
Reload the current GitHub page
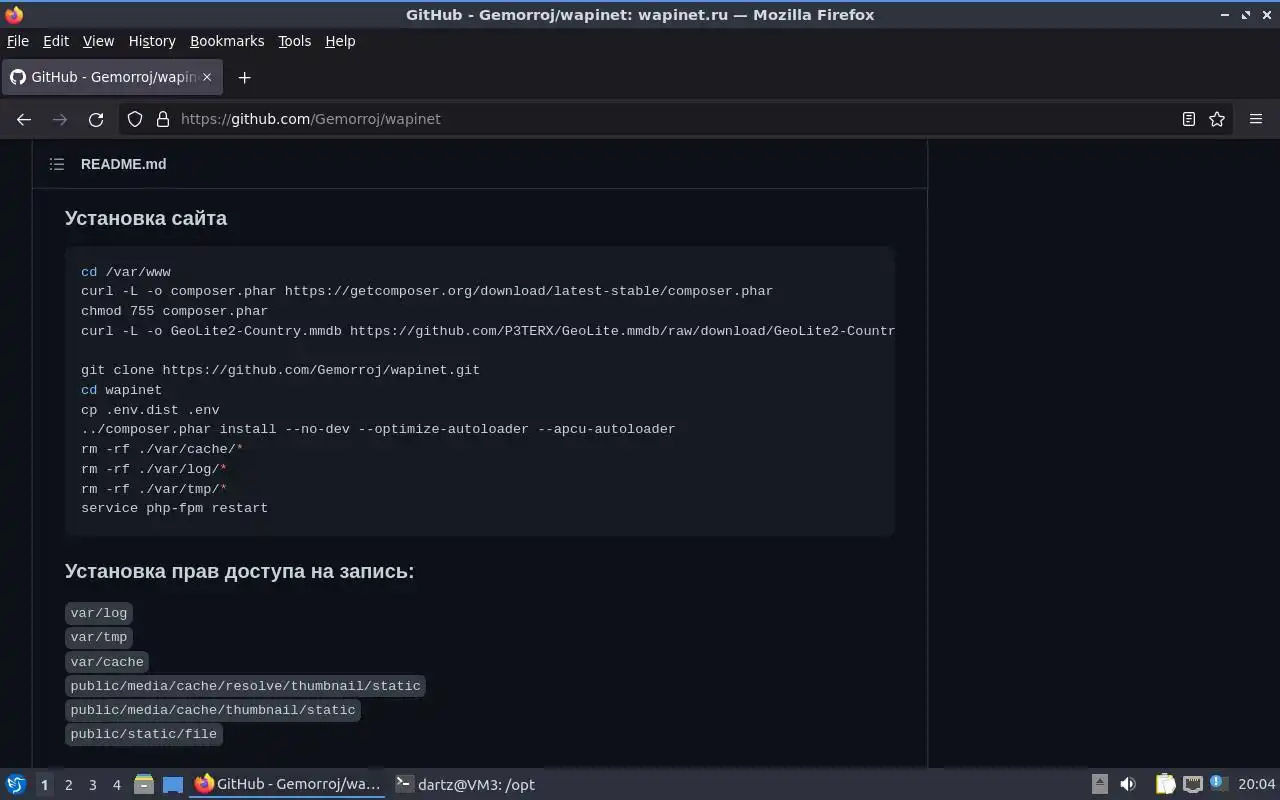[96, 119]
